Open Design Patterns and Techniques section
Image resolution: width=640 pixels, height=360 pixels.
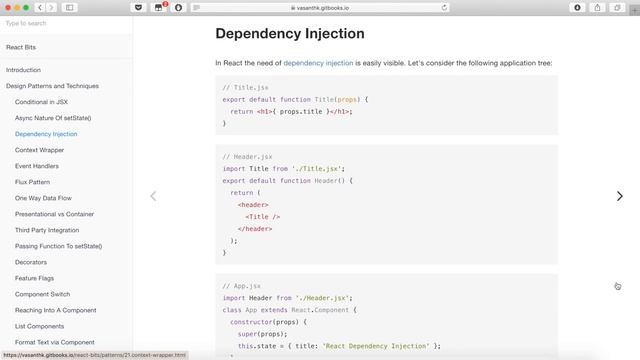tap(52, 86)
